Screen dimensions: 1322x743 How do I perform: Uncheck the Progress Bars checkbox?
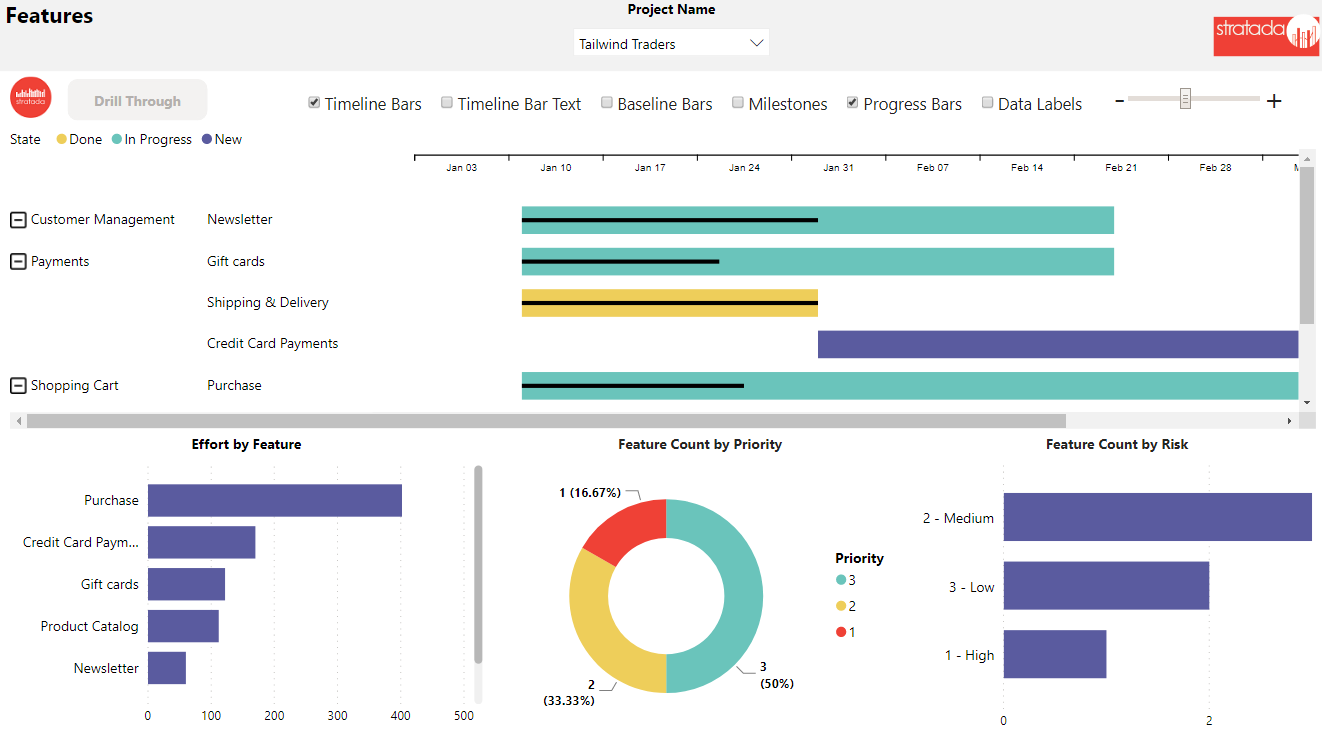(853, 103)
